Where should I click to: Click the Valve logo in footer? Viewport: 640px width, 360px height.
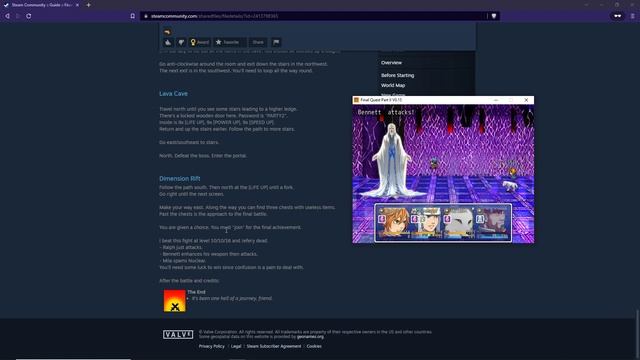[x=178, y=335]
